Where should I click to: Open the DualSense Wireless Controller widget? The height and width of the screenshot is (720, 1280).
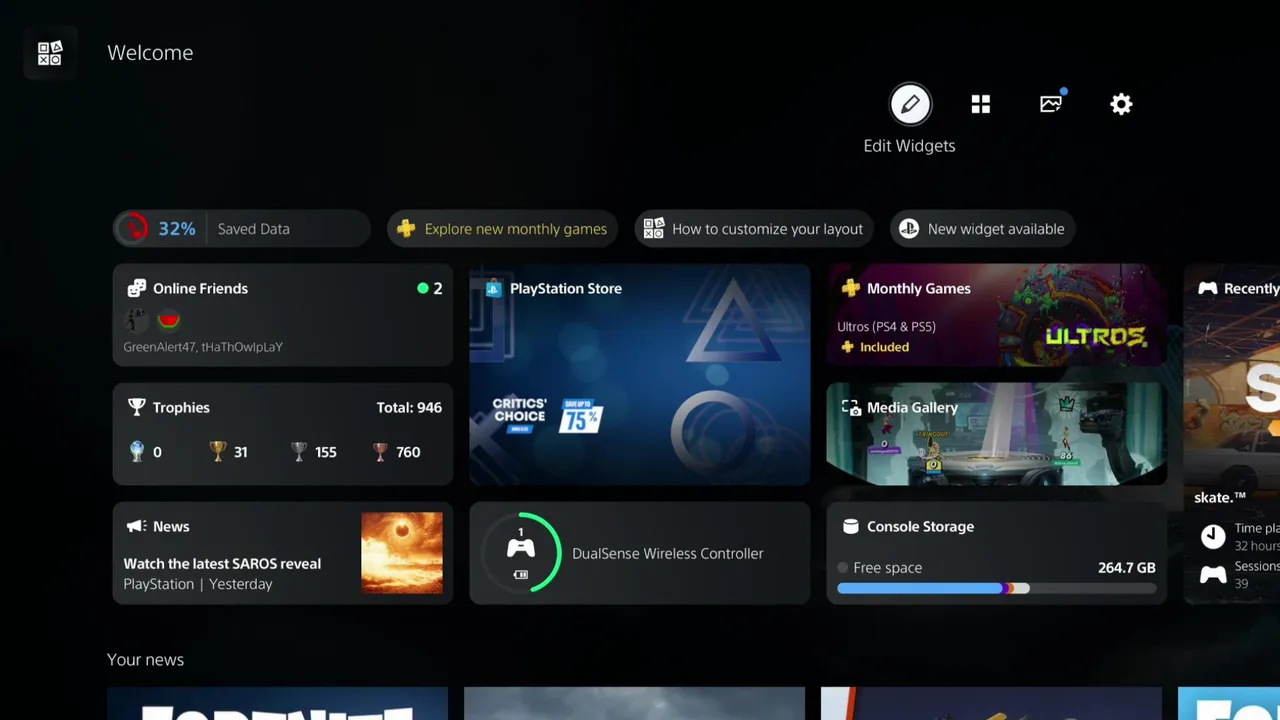640,553
